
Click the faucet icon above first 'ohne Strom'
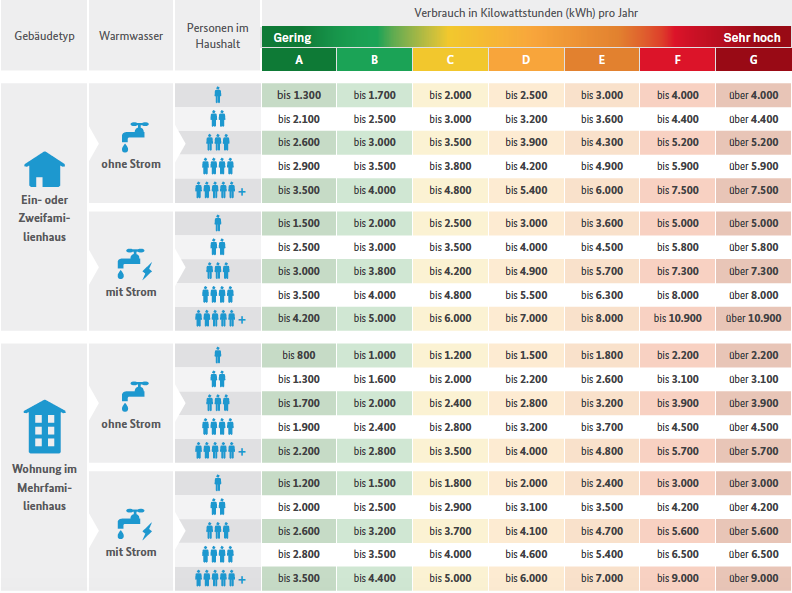point(134,137)
